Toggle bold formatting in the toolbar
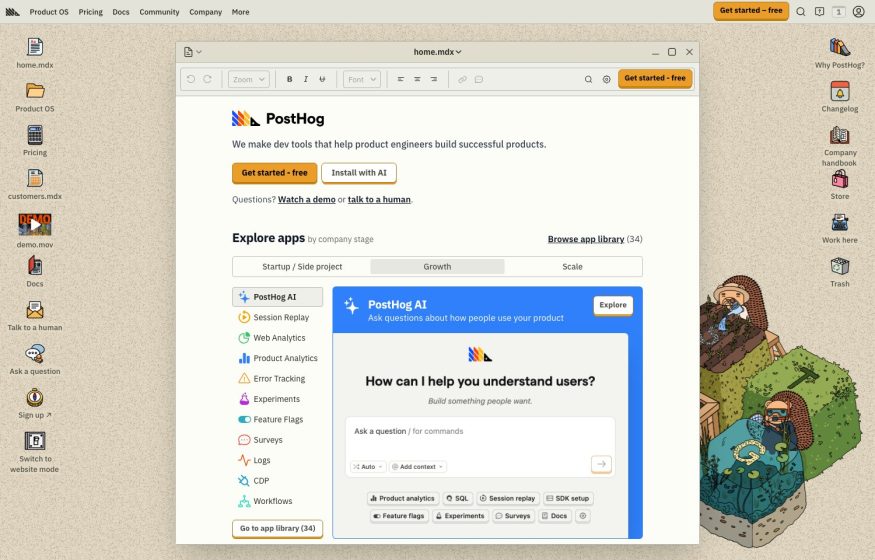This screenshot has width=875, height=560. coord(290,79)
